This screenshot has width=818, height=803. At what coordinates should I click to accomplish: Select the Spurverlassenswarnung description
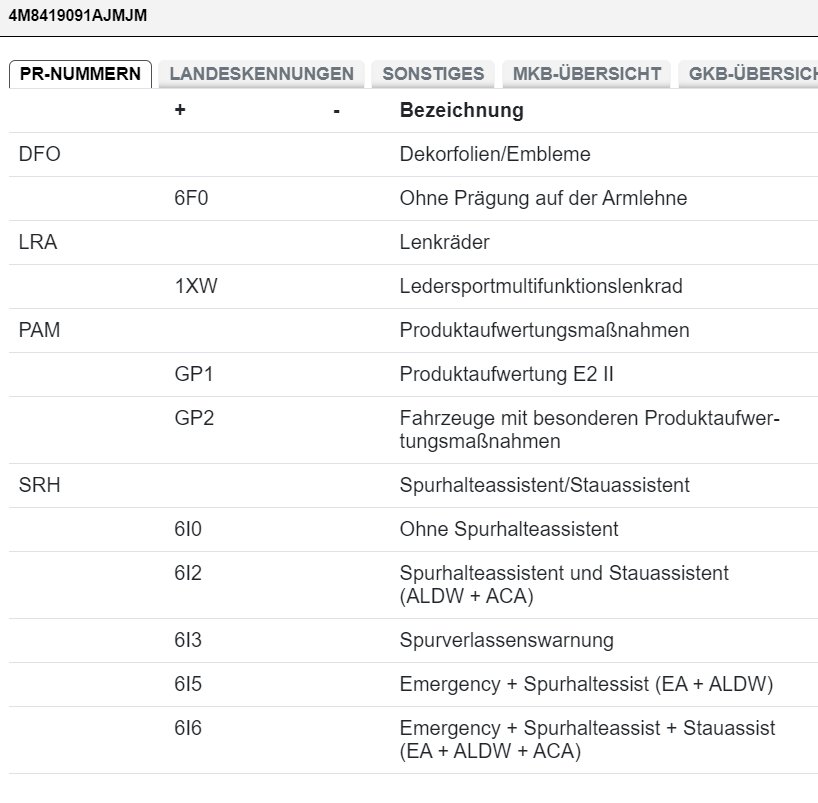click(506, 641)
